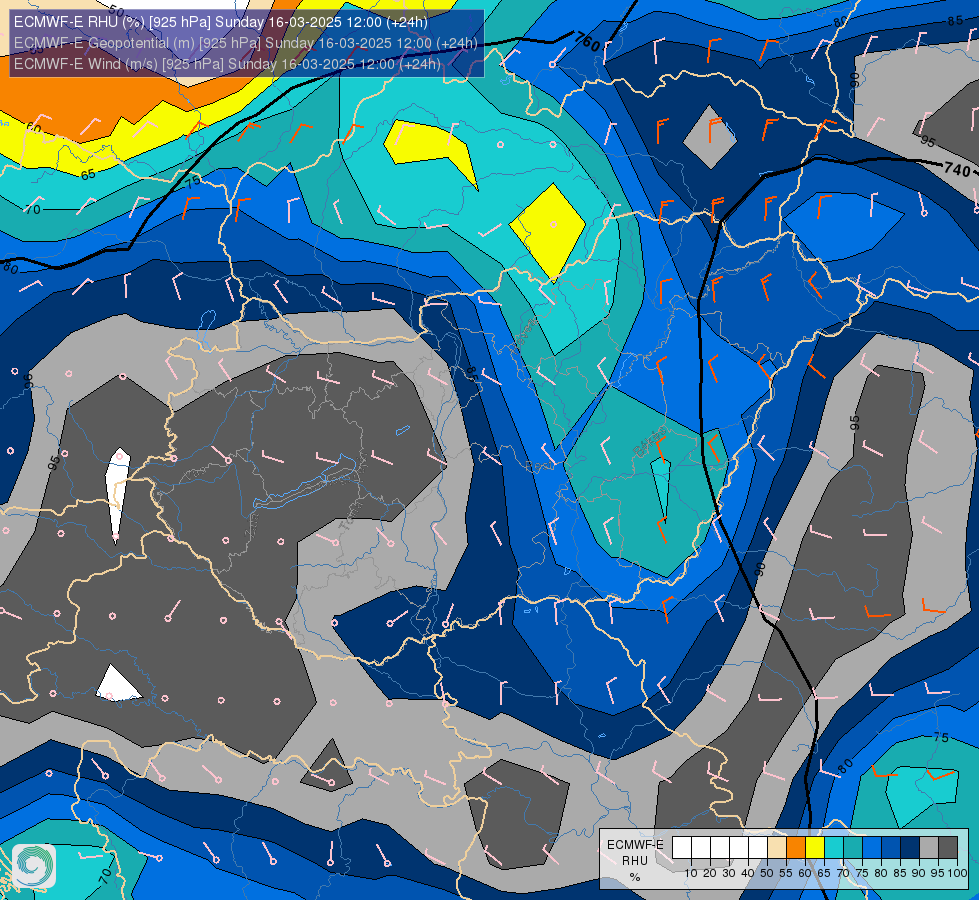979x900 pixels.
Task: Click the 760 geopotential contour label
Action: (x=587, y=42)
